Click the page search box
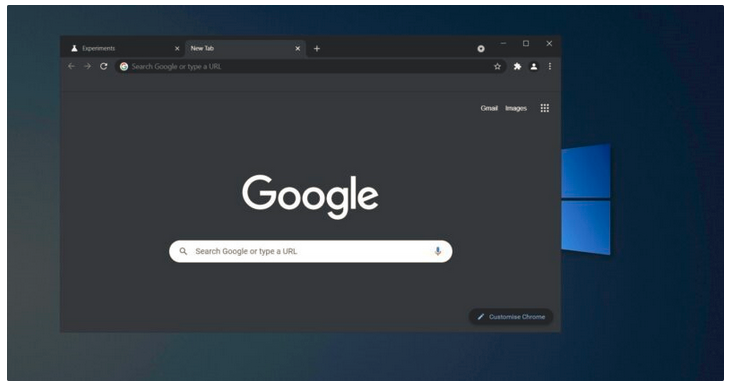The height and width of the screenshot is (389, 730). coord(311,251)
